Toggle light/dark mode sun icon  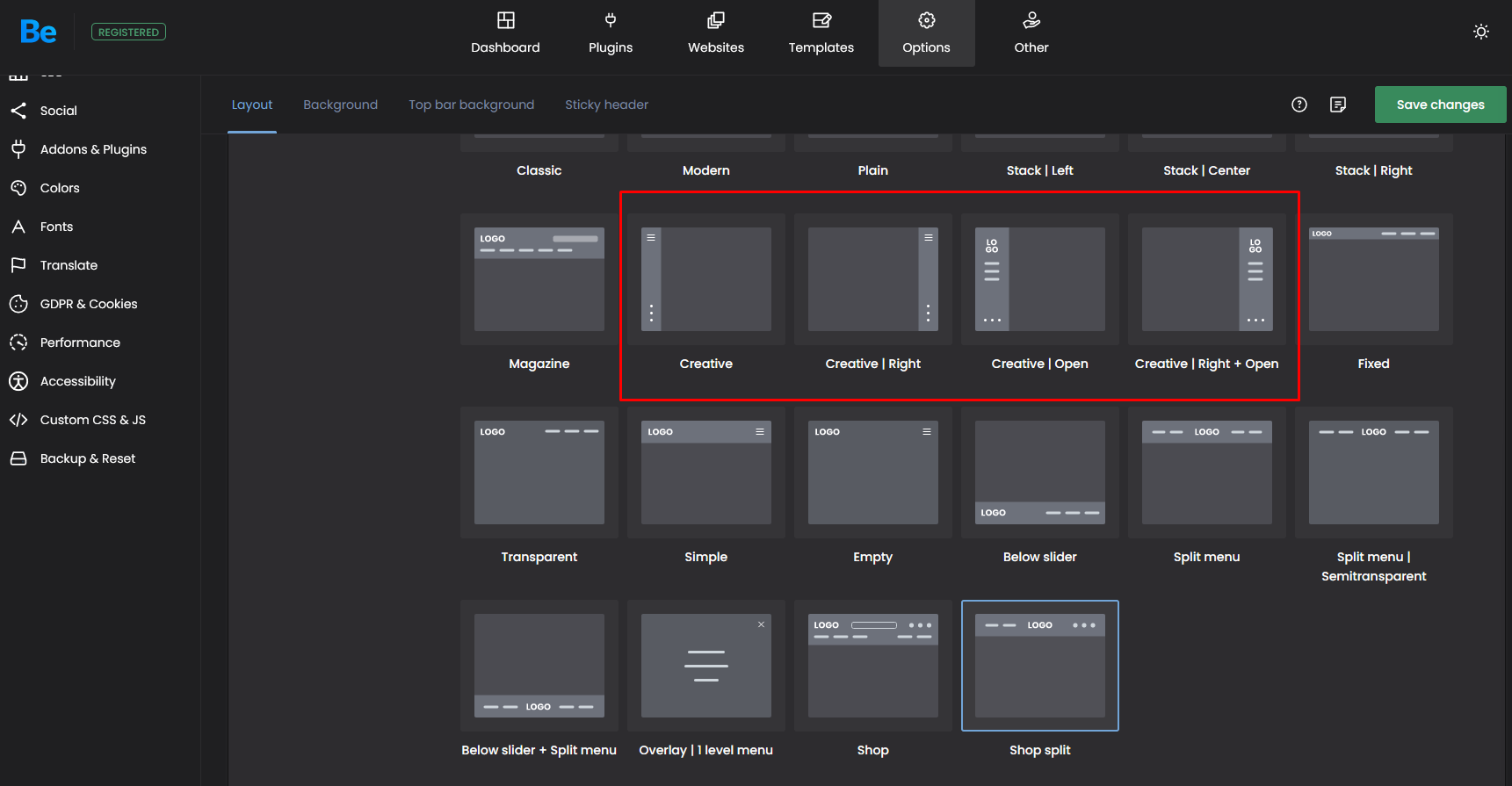[1481, 32]
